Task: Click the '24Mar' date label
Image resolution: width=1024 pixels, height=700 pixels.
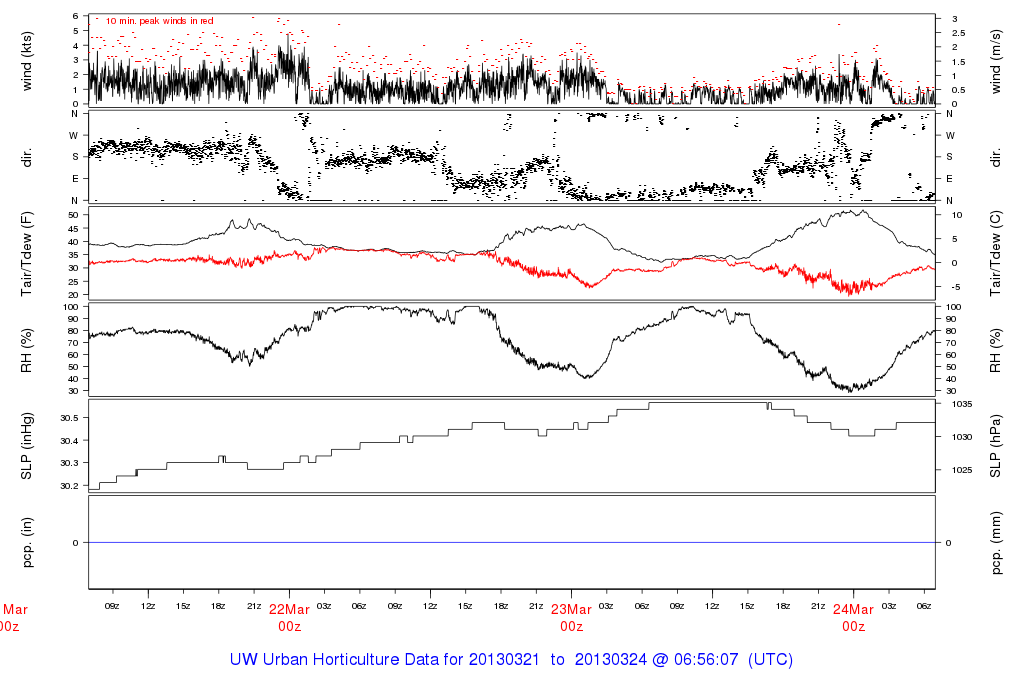Action: click(x=854, y=609)
